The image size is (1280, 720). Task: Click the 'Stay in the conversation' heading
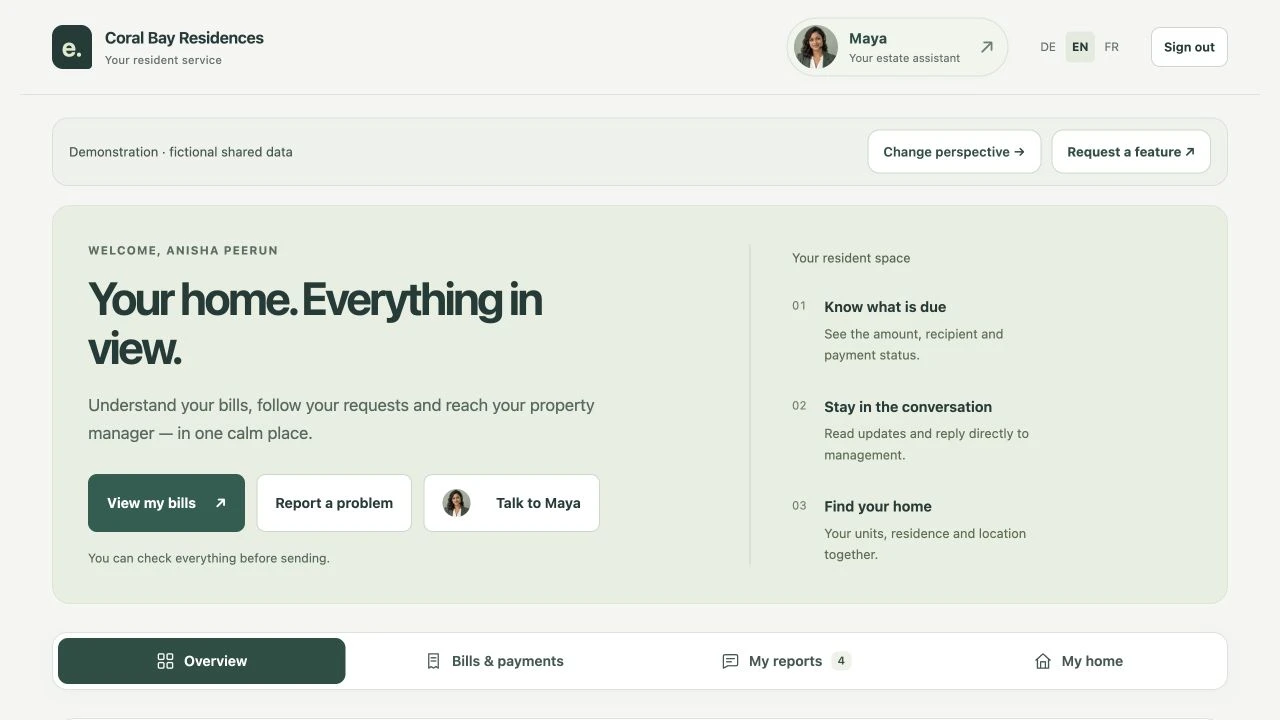(908, 407)
